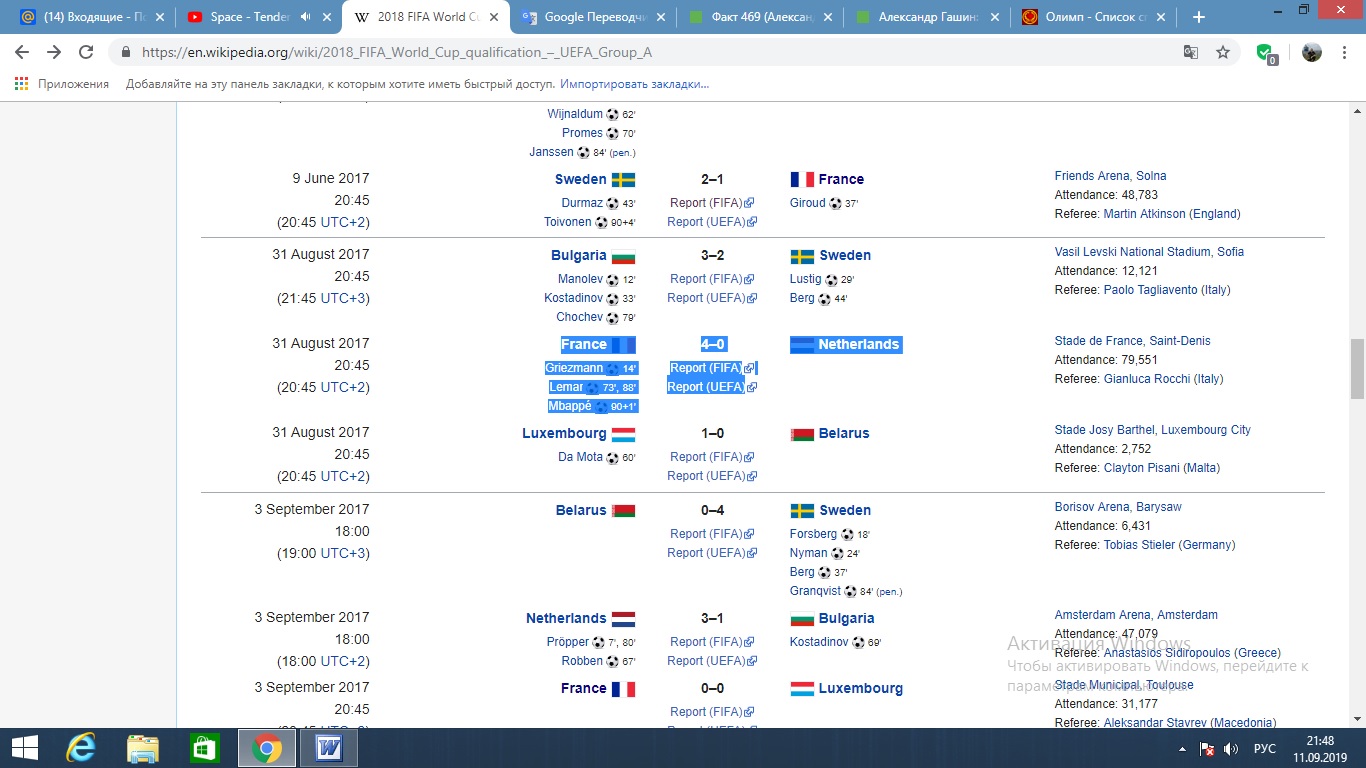The image size is (1366, 768).
Task: Launch Internet Explorer from the taskbar
Action: [81, 748]
